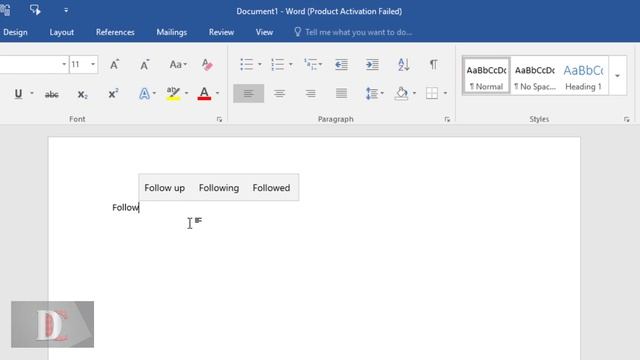Toggle Show/Hide paragraph marks
640x360 pixels.
(433, 64)
